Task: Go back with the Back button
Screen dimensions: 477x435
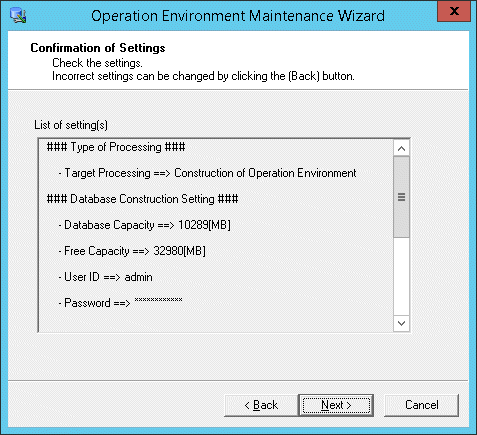Action: click(x=261, y=405)
